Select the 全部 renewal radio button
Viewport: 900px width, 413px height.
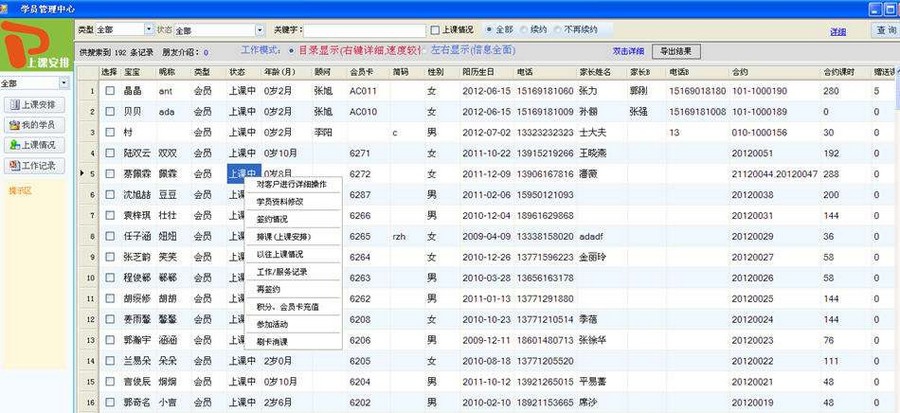tap(489, 29)
